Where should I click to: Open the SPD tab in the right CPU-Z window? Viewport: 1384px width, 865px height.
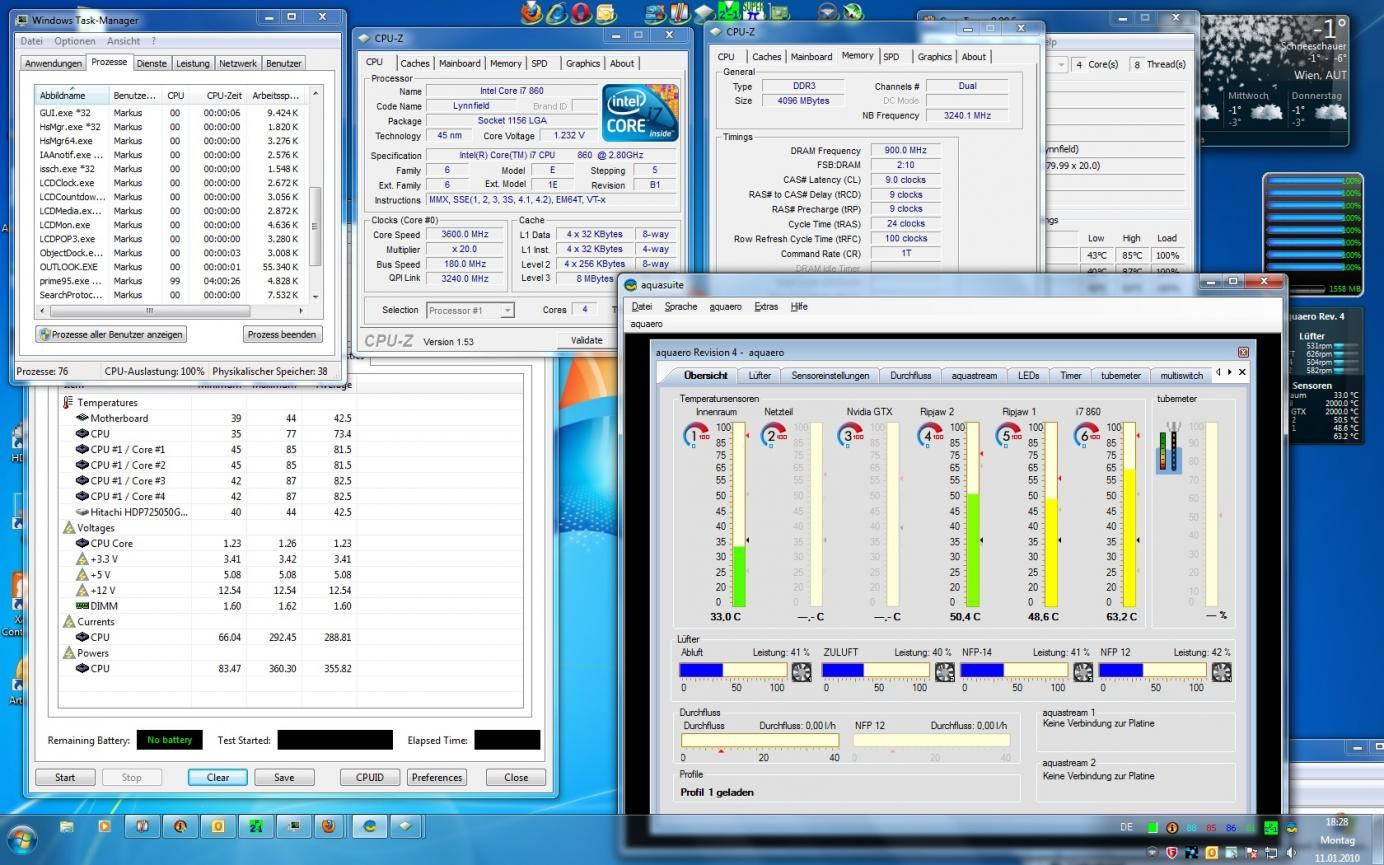pyautogui.click(x=891, y=57)
